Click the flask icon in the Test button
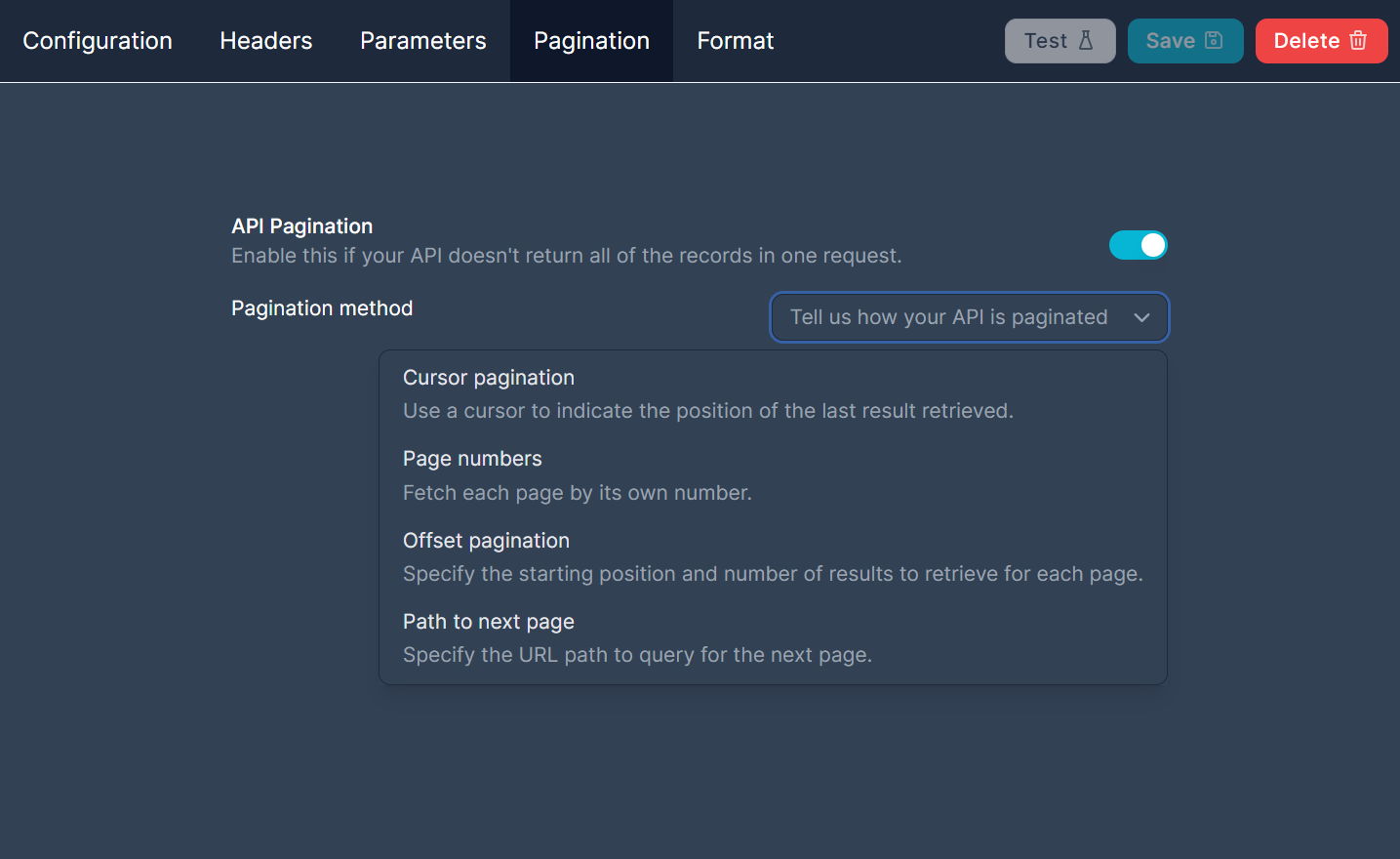The width and height of the screenshot is (1400, 859). tap(1086, 41)
